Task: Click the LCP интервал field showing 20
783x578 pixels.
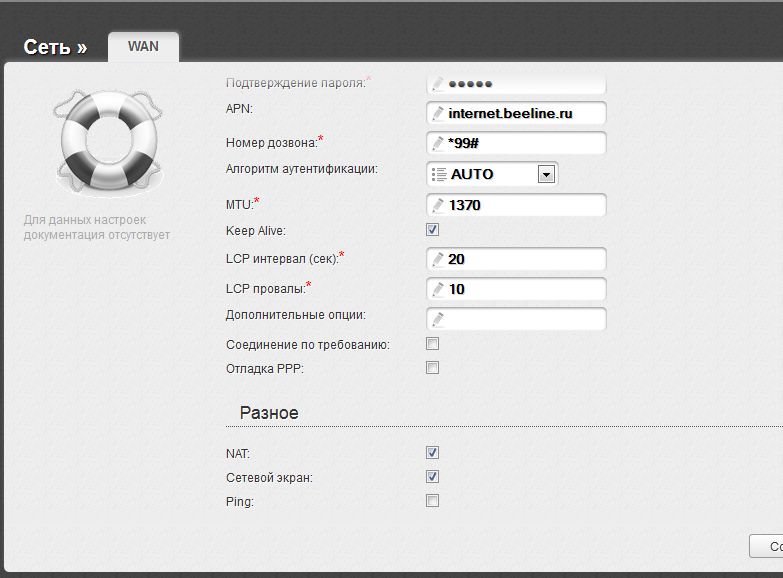Action: (516, 259)
